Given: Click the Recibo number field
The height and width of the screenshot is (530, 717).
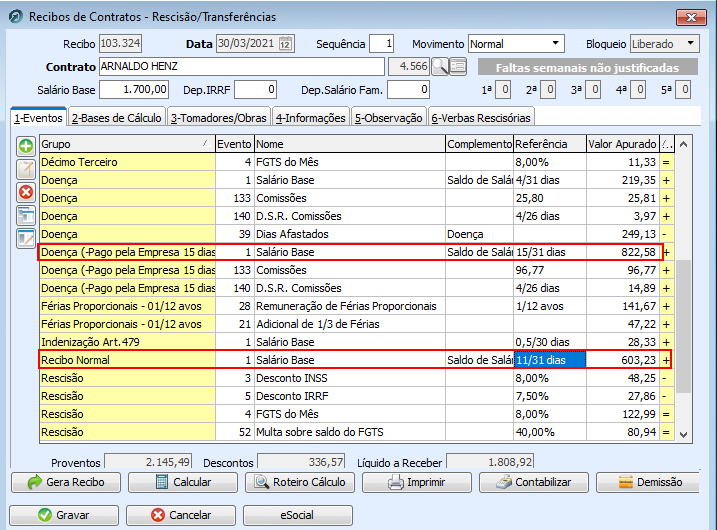Looking at the screenshot, I should pos(120,43).
